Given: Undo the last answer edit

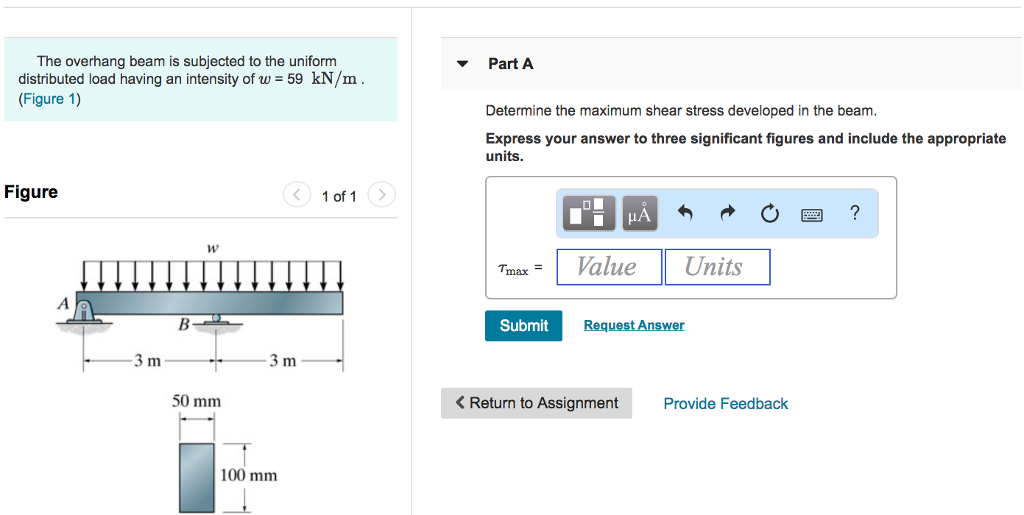Looking at the screenshot, I should pos(684,213).
